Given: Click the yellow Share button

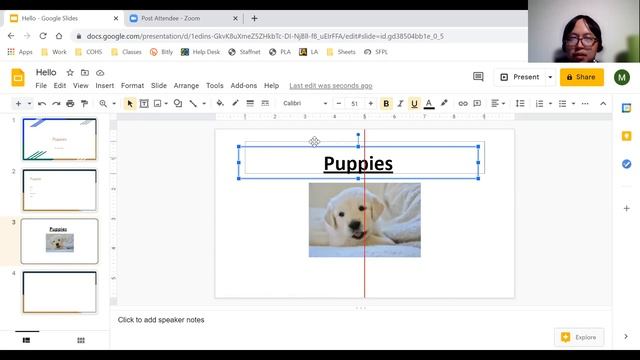Looking at the screenshot, I should pyautogui.click(x=582, y=77).
